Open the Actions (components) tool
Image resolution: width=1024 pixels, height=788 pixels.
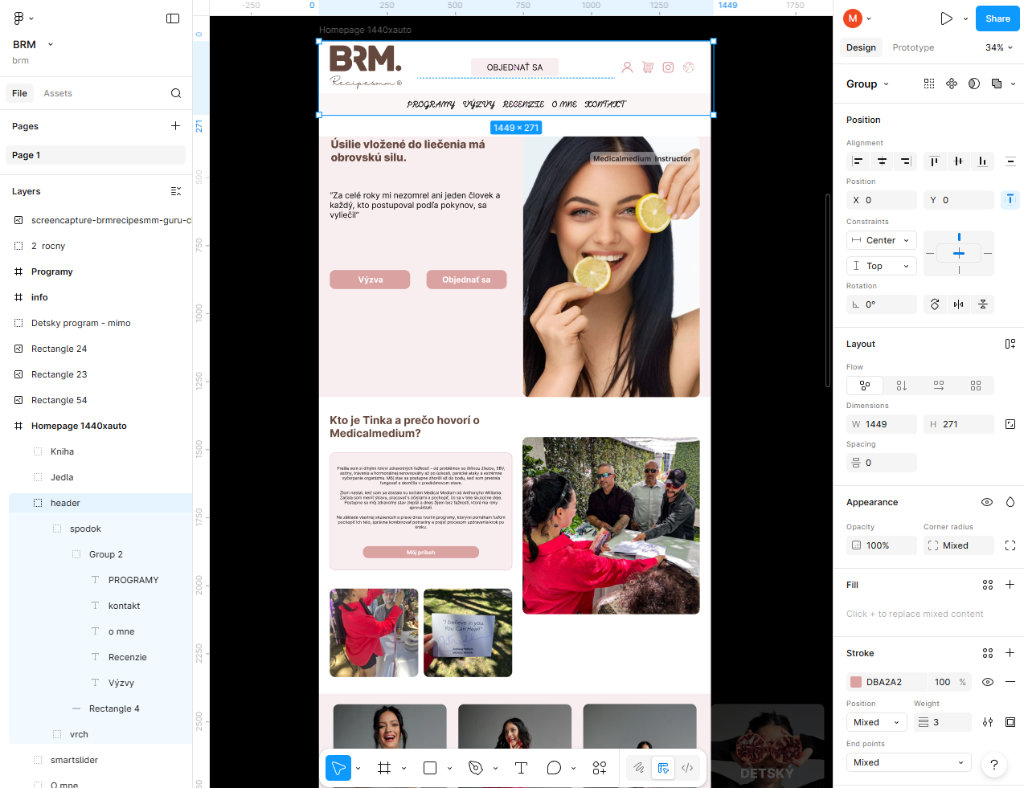pos(599,768)
